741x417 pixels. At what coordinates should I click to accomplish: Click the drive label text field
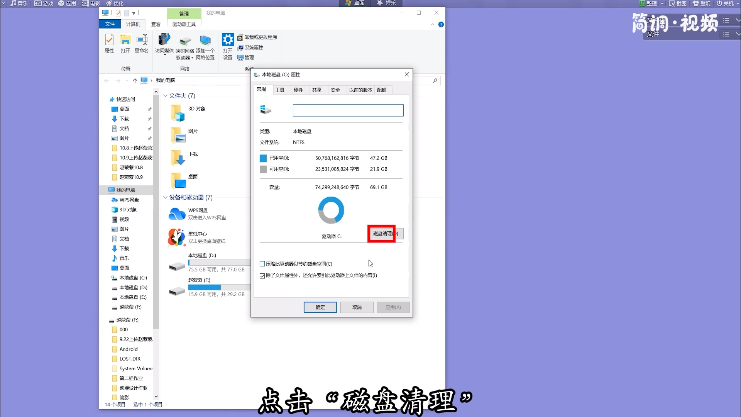point(346,110)
